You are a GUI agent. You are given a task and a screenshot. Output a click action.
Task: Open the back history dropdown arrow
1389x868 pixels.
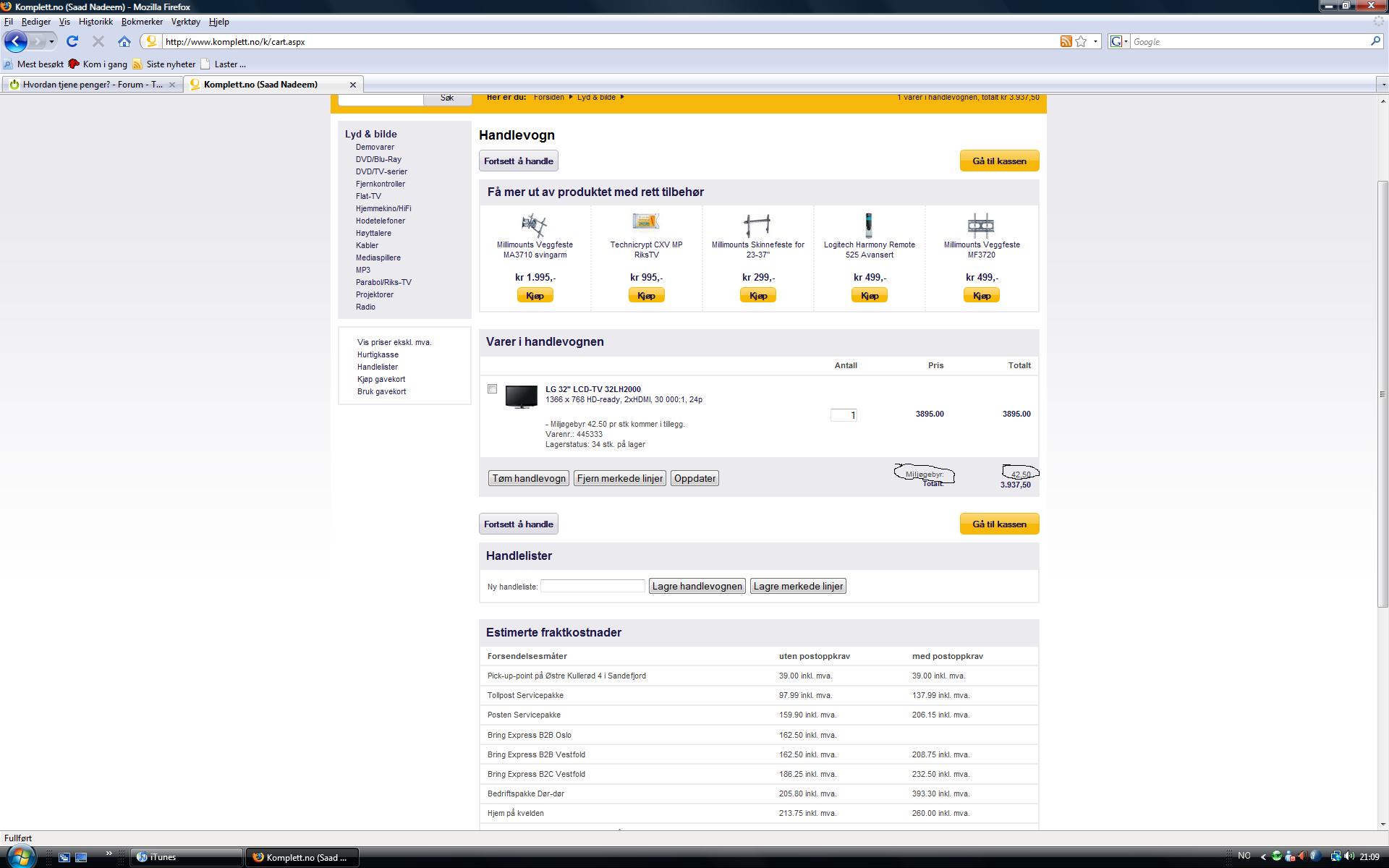point(51,41)
